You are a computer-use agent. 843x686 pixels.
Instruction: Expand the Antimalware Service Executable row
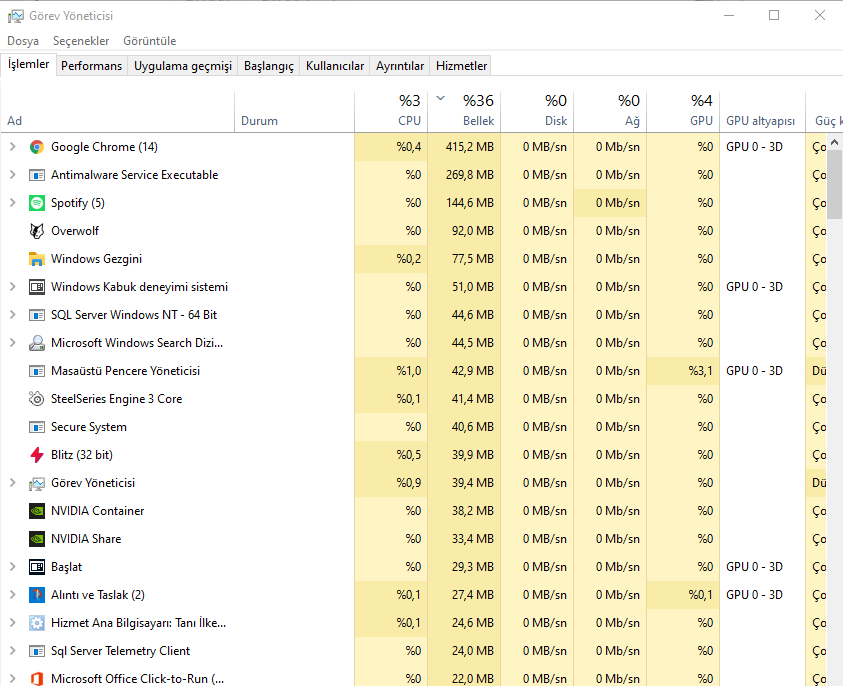[x=12, y=175]
